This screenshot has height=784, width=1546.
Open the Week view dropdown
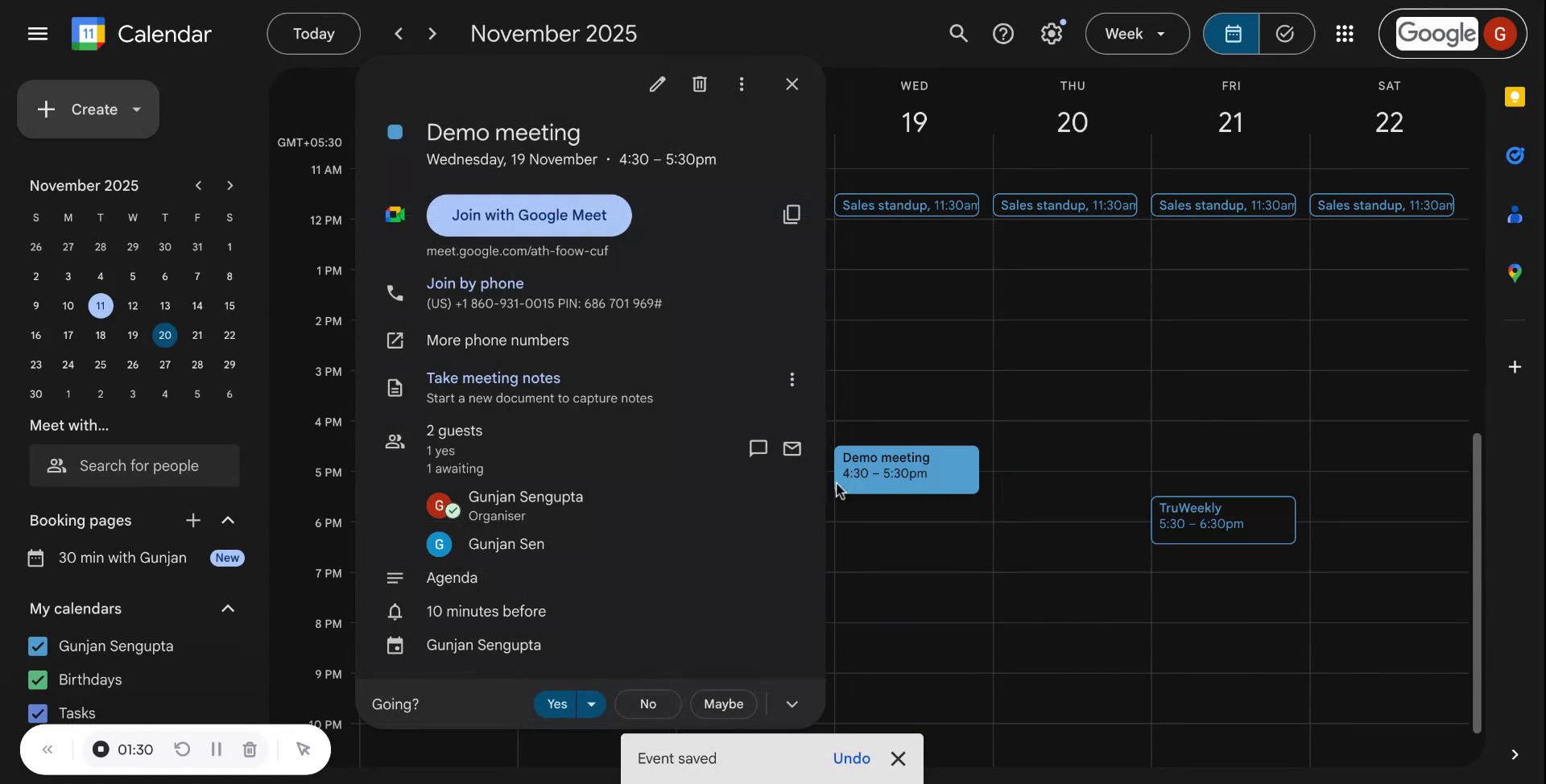[x=1136, y=33]
